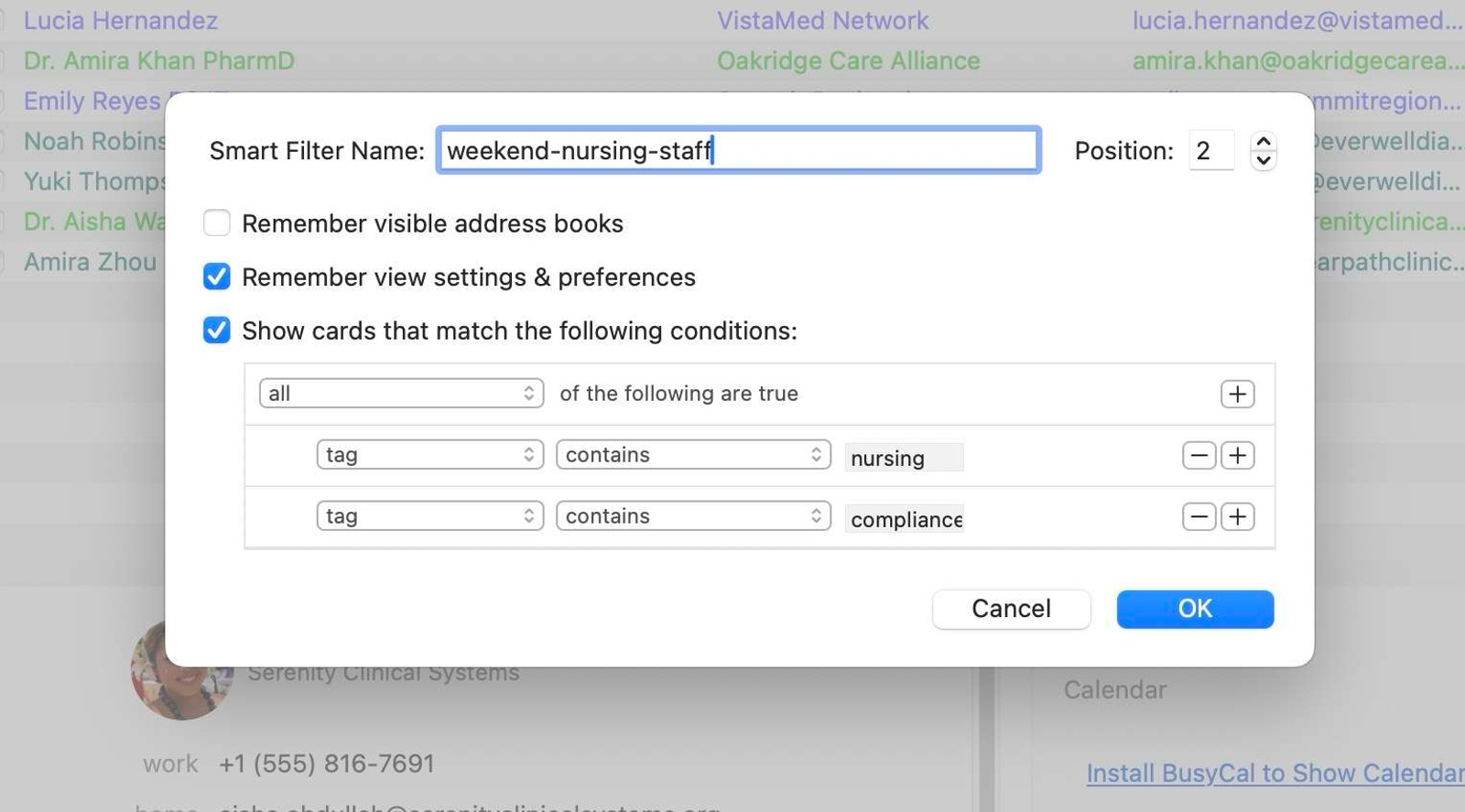Click work phone +1 (555) 816-7691

[x=326, y=763]
